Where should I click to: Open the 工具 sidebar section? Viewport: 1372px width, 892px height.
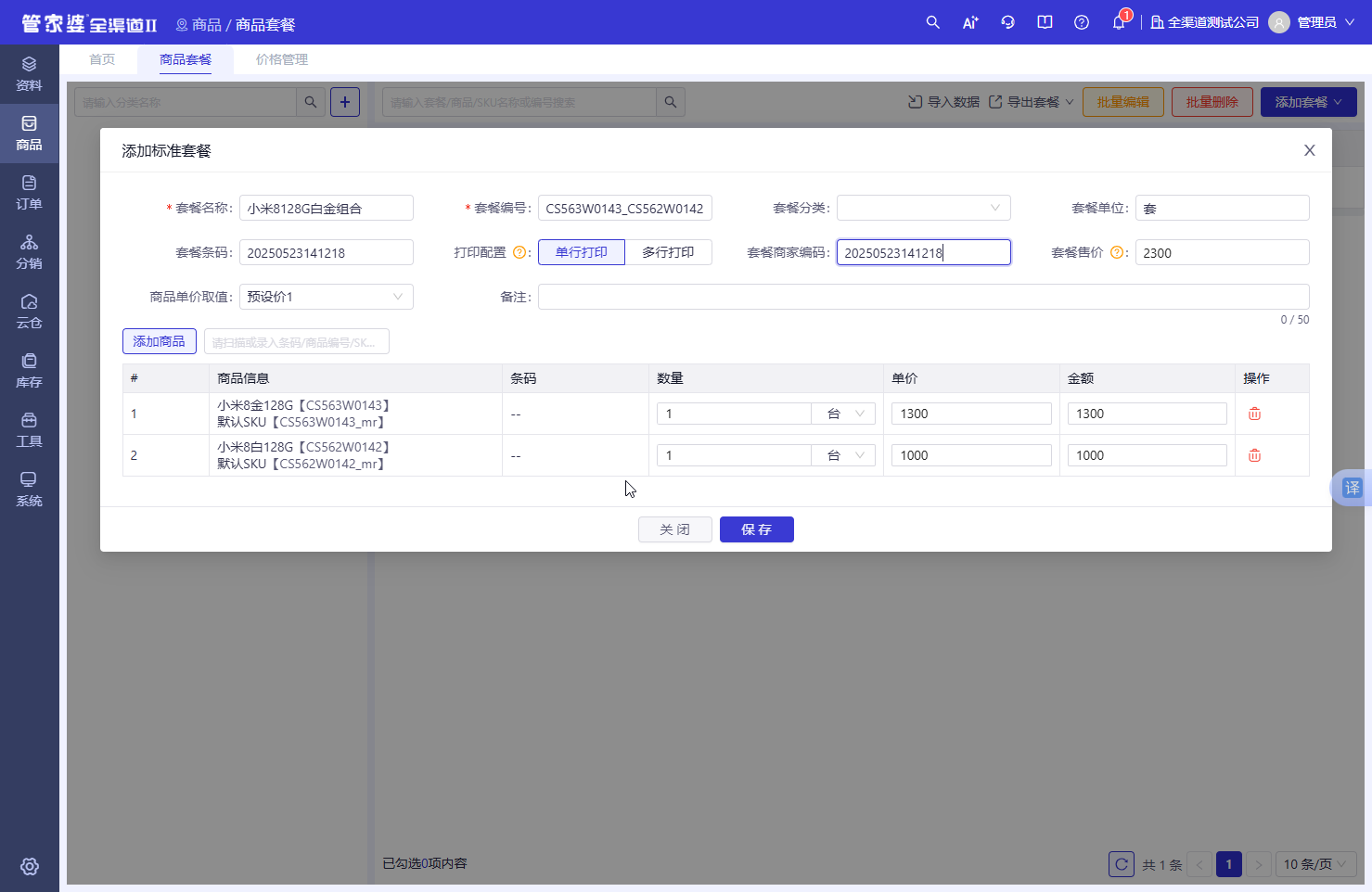[30, 430]
